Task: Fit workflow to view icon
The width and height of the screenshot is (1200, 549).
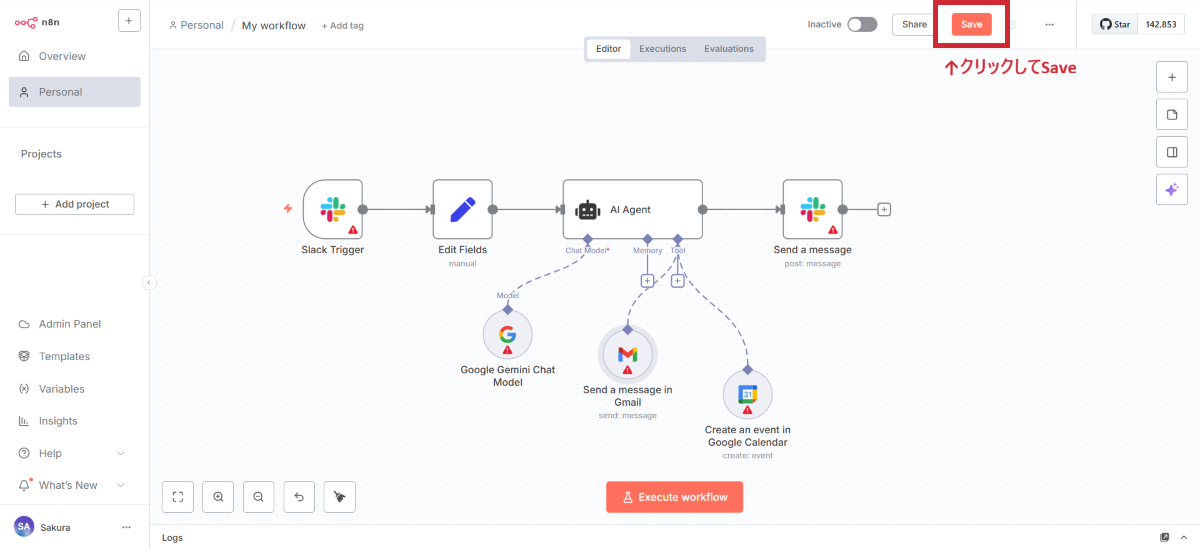Action: pos(177,496)
